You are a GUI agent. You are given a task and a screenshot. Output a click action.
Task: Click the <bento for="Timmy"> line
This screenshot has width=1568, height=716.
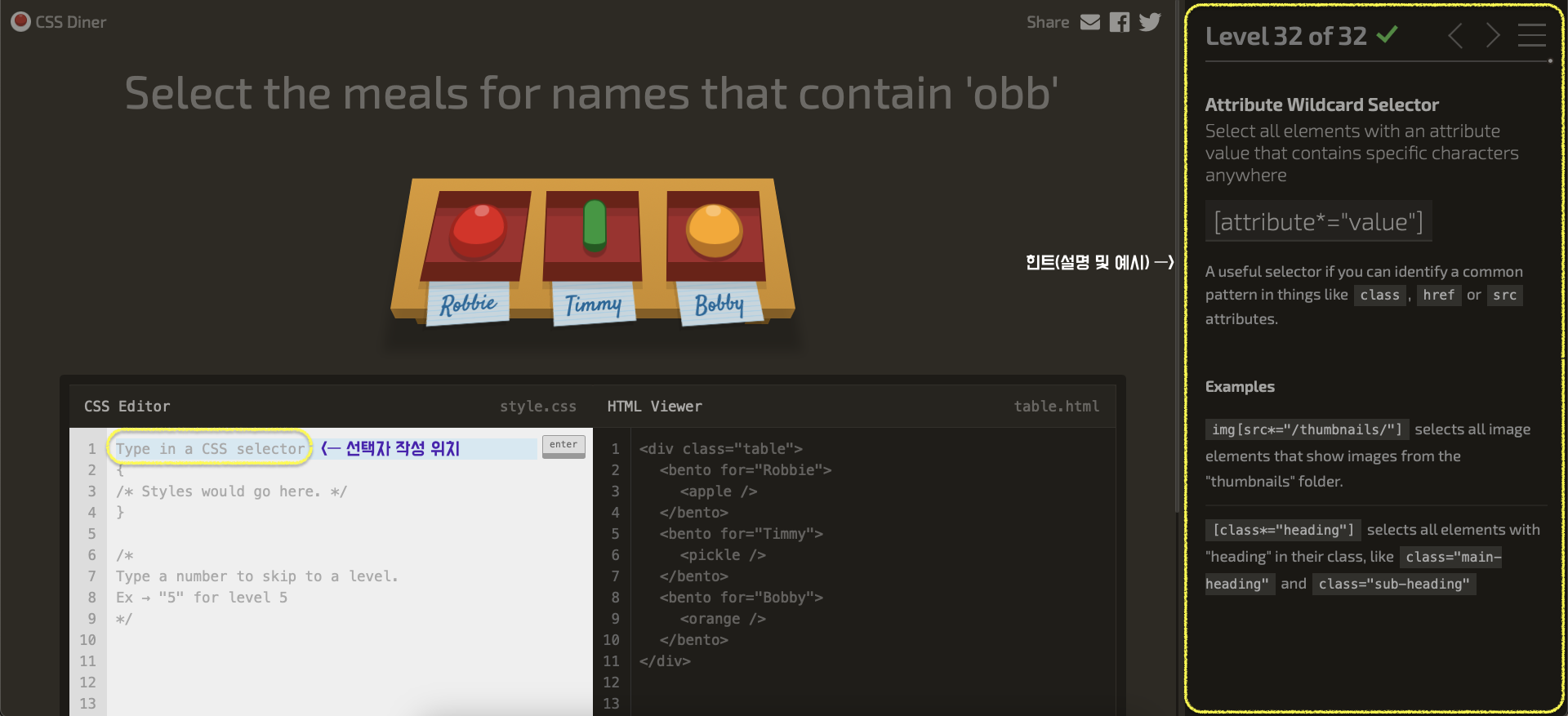tap(742, 534)
